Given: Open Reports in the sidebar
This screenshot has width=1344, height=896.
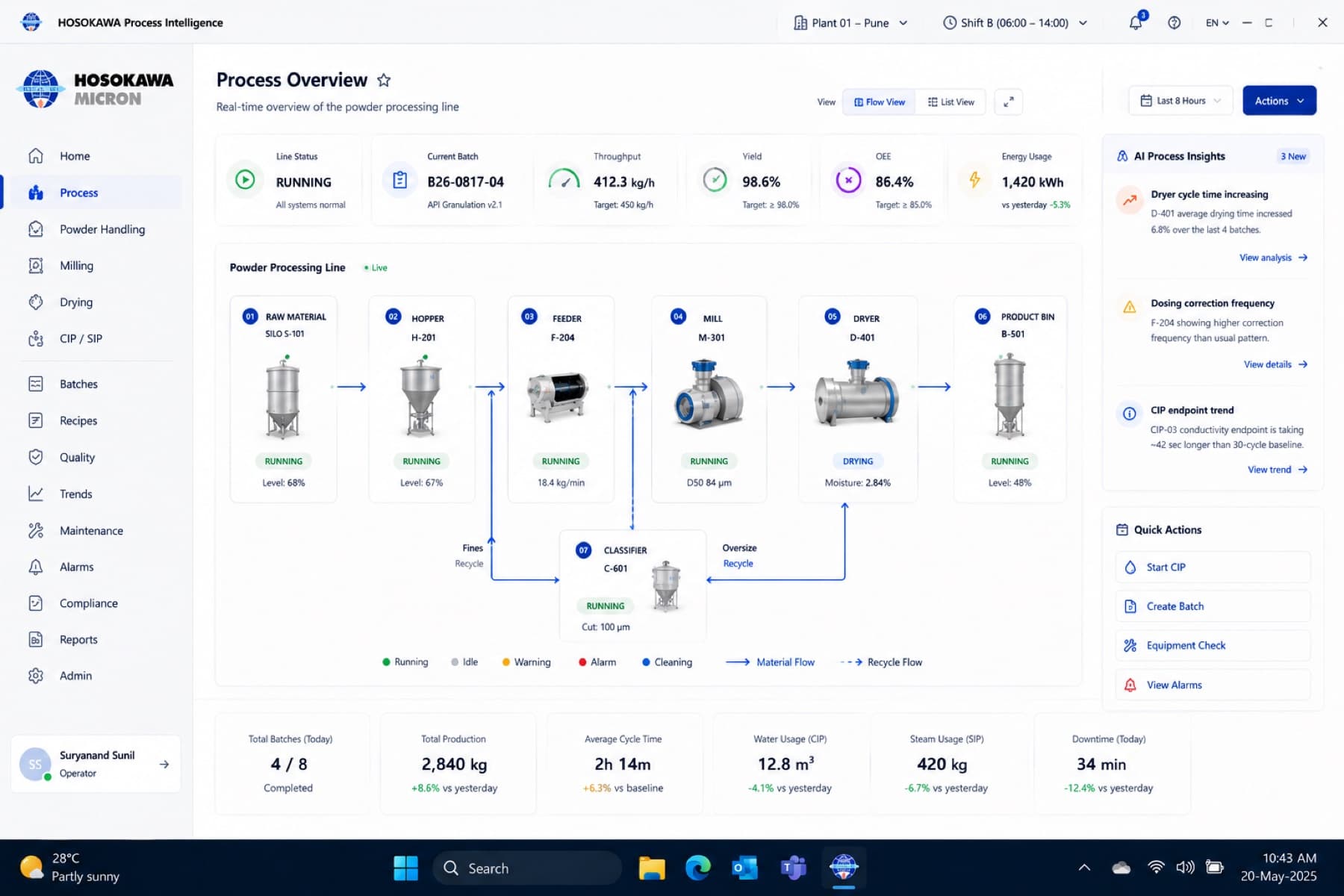Looking at the screenshot, I should 93,640.
